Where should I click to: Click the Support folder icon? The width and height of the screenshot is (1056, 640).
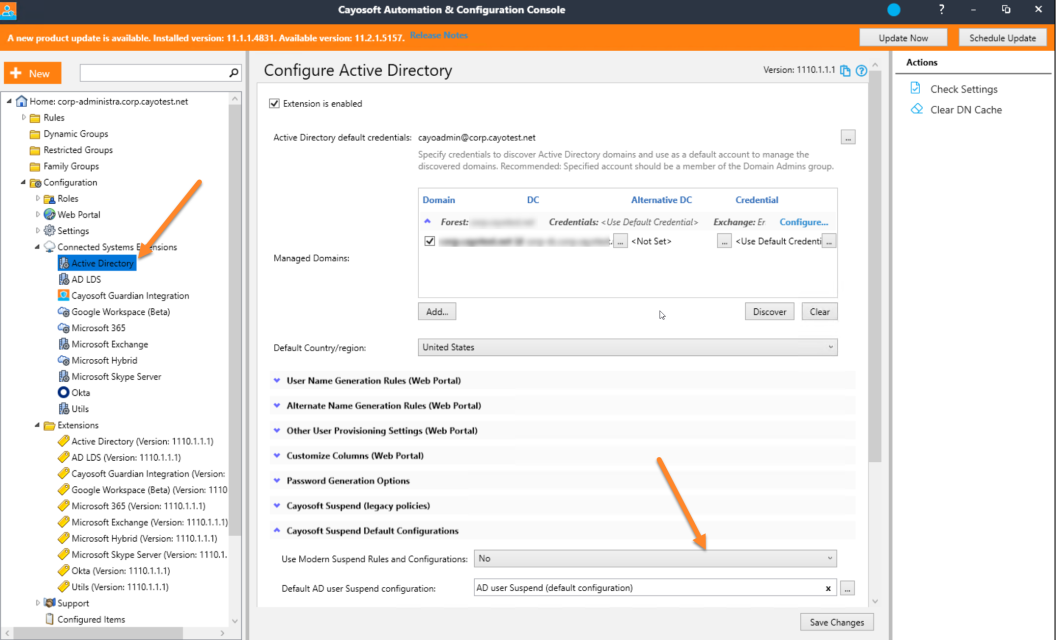(x=49, y=602)
